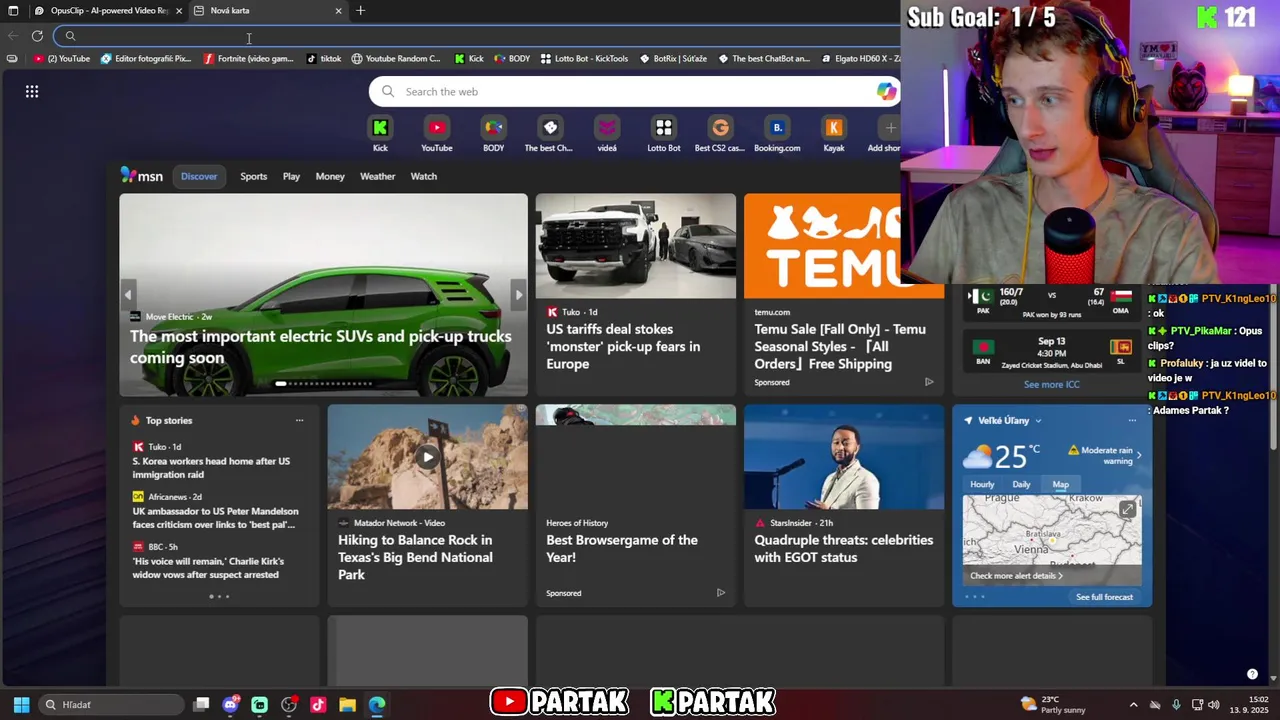Expand the Moderate rain warning chevron
Viewport: 1280px width, 720px height.
click(x=1138, y=455)
